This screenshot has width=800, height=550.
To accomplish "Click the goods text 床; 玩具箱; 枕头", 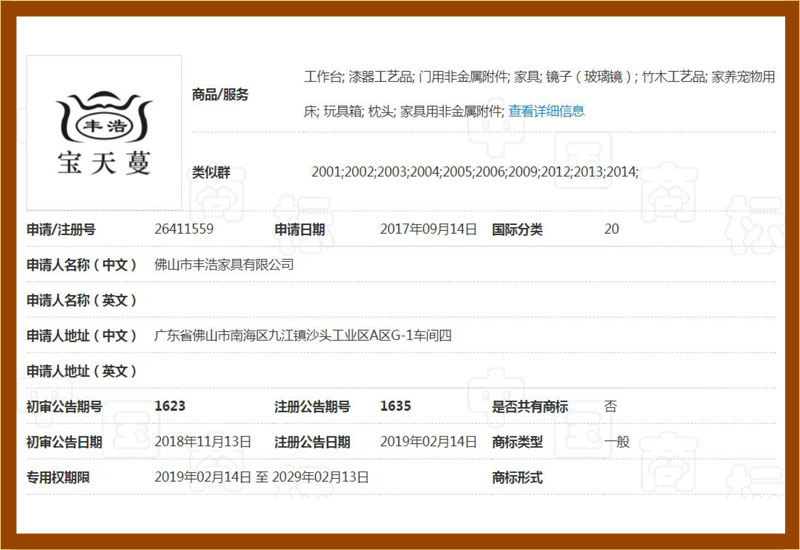I will (x=404, y=111).
